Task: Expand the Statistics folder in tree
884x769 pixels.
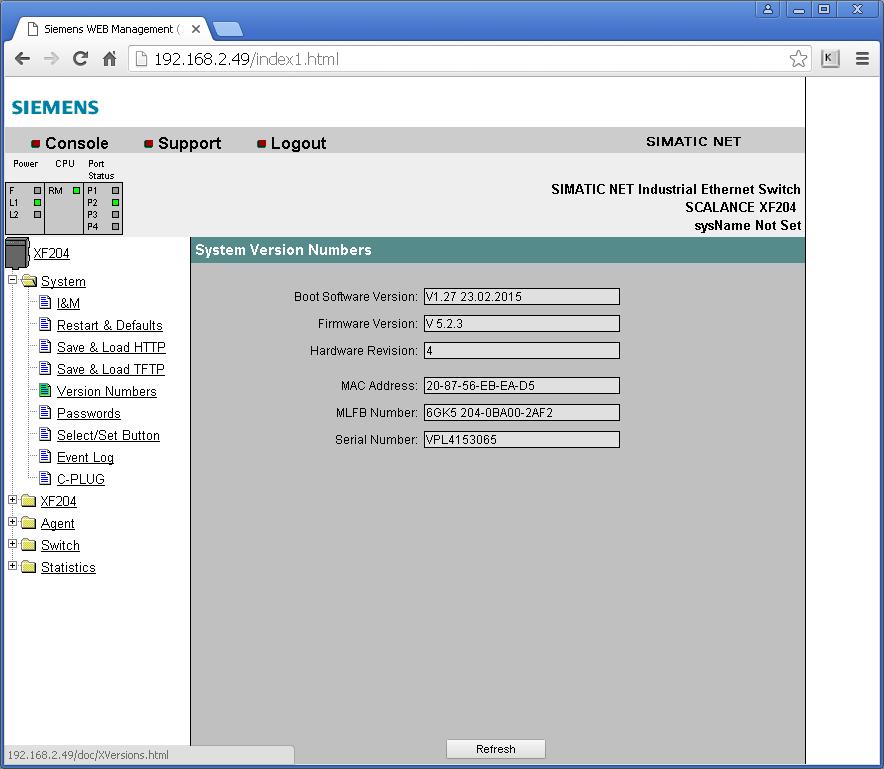Action: 13,567
